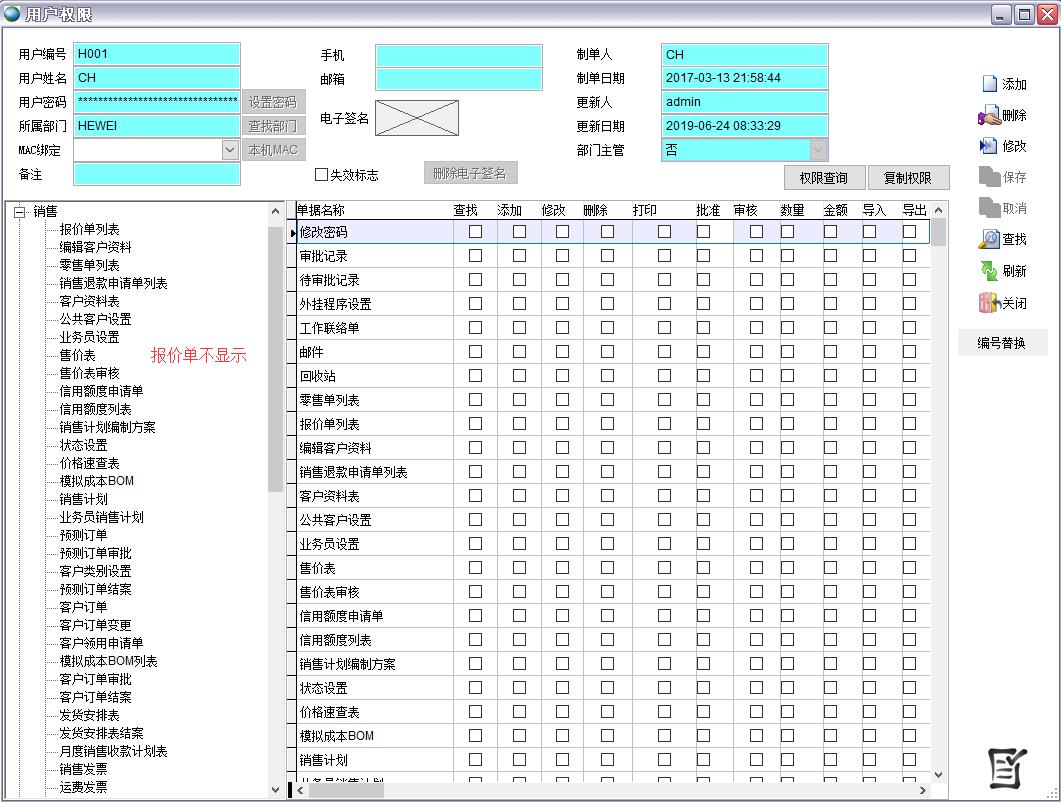Check 查找 permission for 修改密码 row
The image size is (1061, 802).
(x=475, y=232)
